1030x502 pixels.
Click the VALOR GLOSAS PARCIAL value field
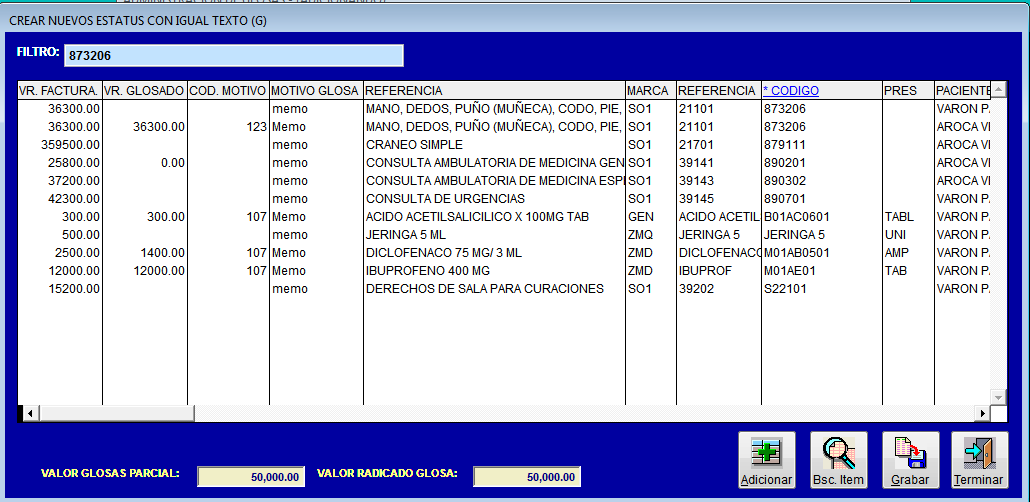pos(251,477)
